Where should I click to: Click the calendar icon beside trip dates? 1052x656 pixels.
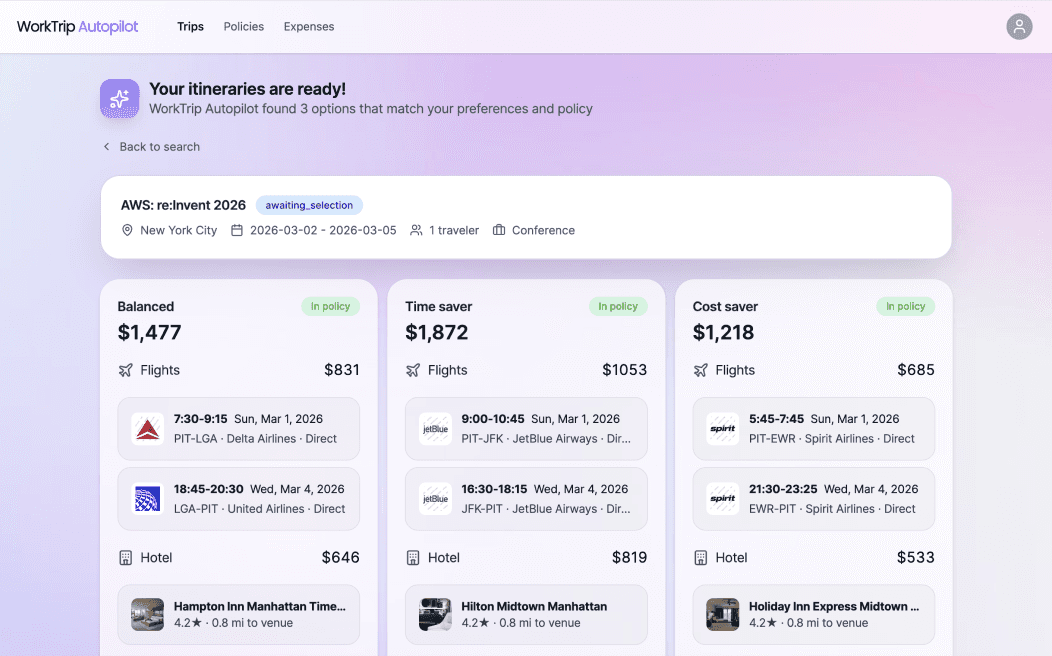pyautogui.click(x=237, y=230)
